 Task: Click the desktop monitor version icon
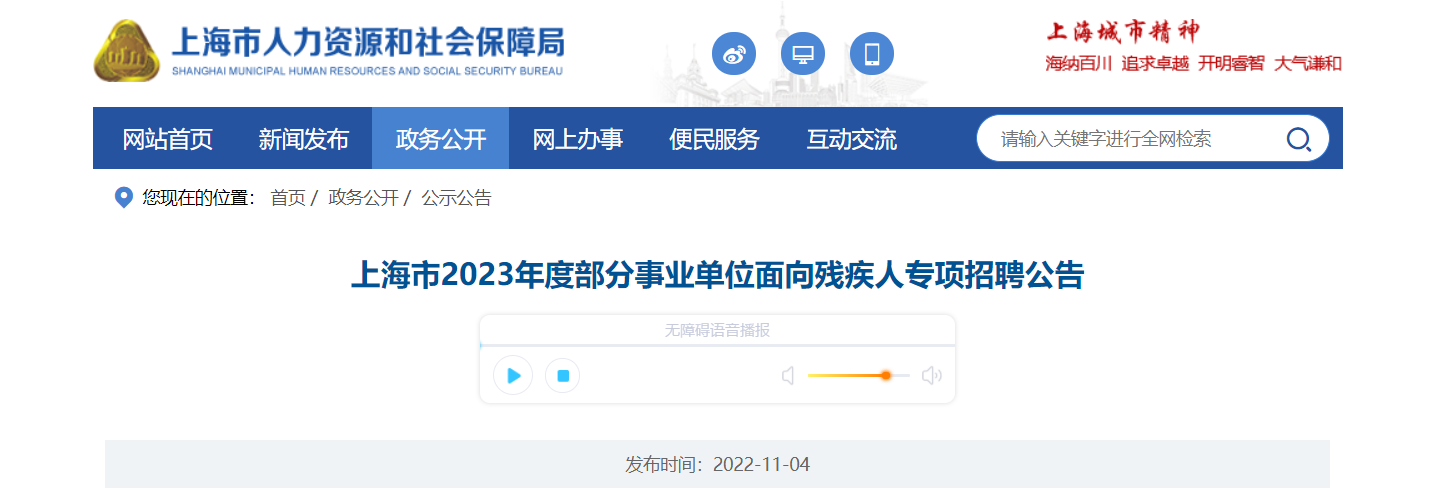803,54
